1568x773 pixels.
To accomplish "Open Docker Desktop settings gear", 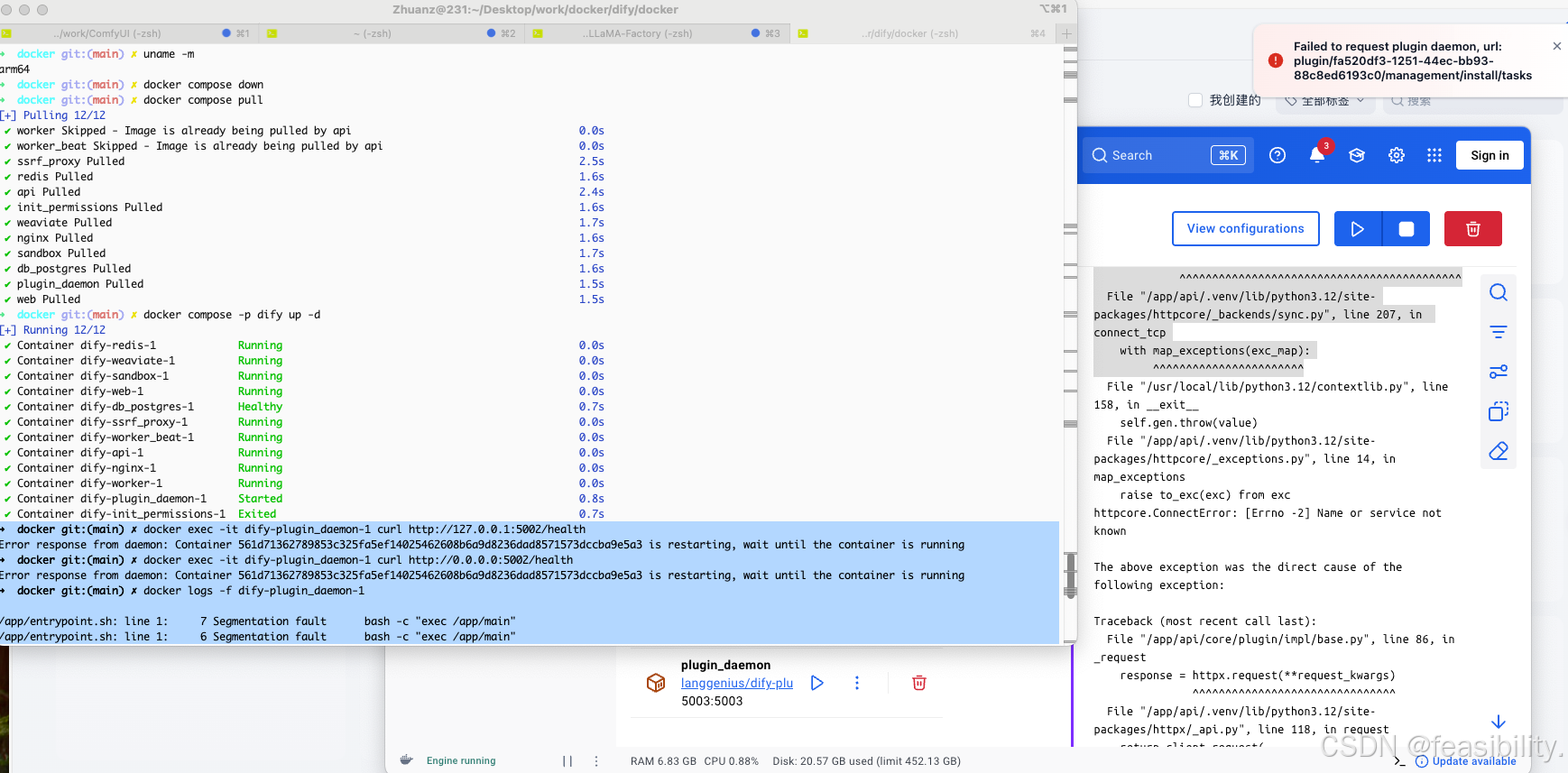I will pos(1397,155).
